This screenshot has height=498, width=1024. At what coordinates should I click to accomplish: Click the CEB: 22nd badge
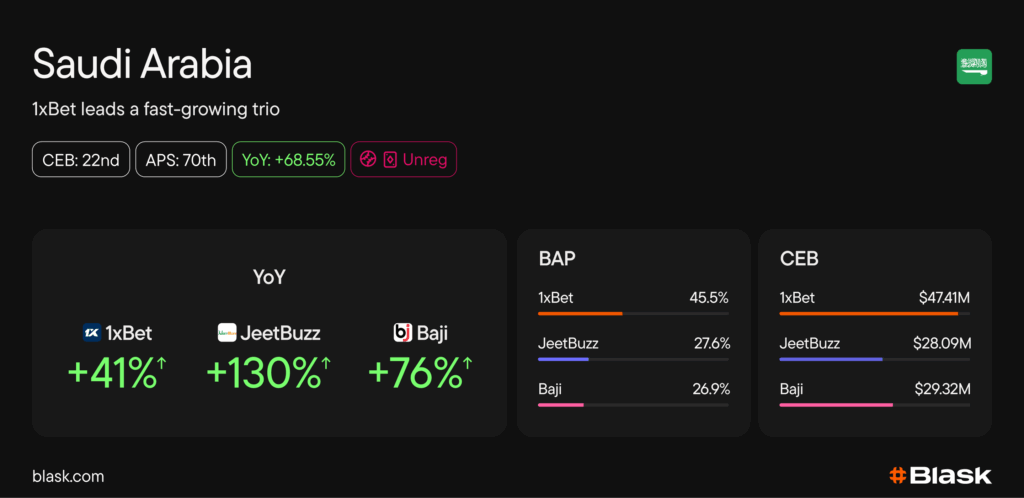pyautogui.click(x=81, y=159)
